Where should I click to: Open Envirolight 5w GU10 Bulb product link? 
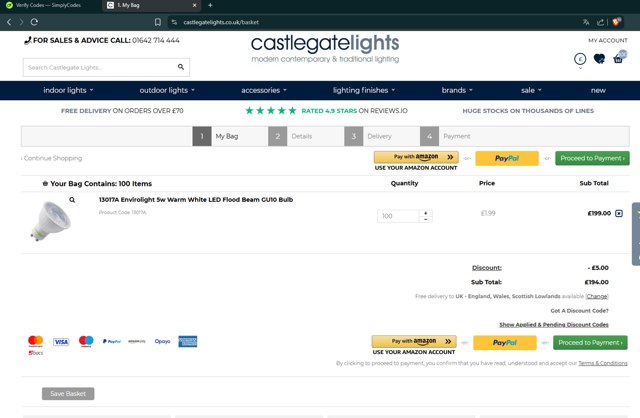click(x=196, y=200)
